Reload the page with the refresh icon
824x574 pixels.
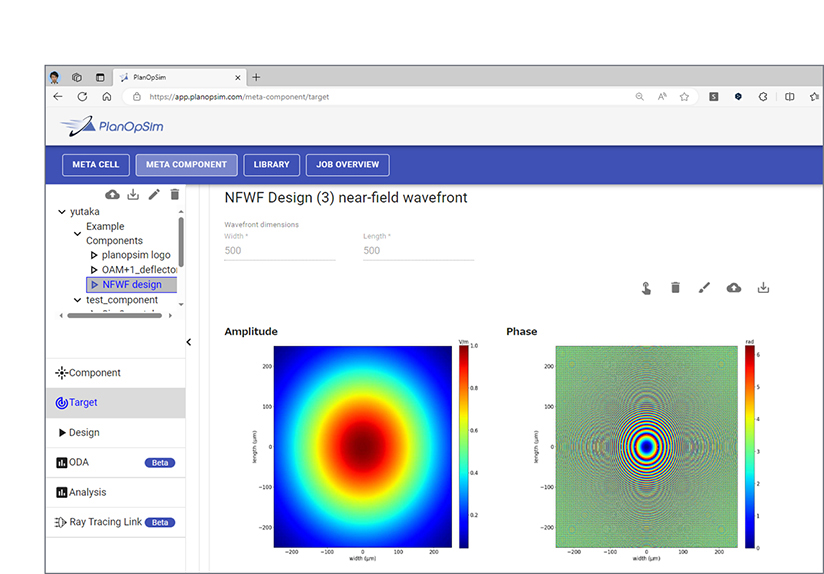click(x=83, y=97)
